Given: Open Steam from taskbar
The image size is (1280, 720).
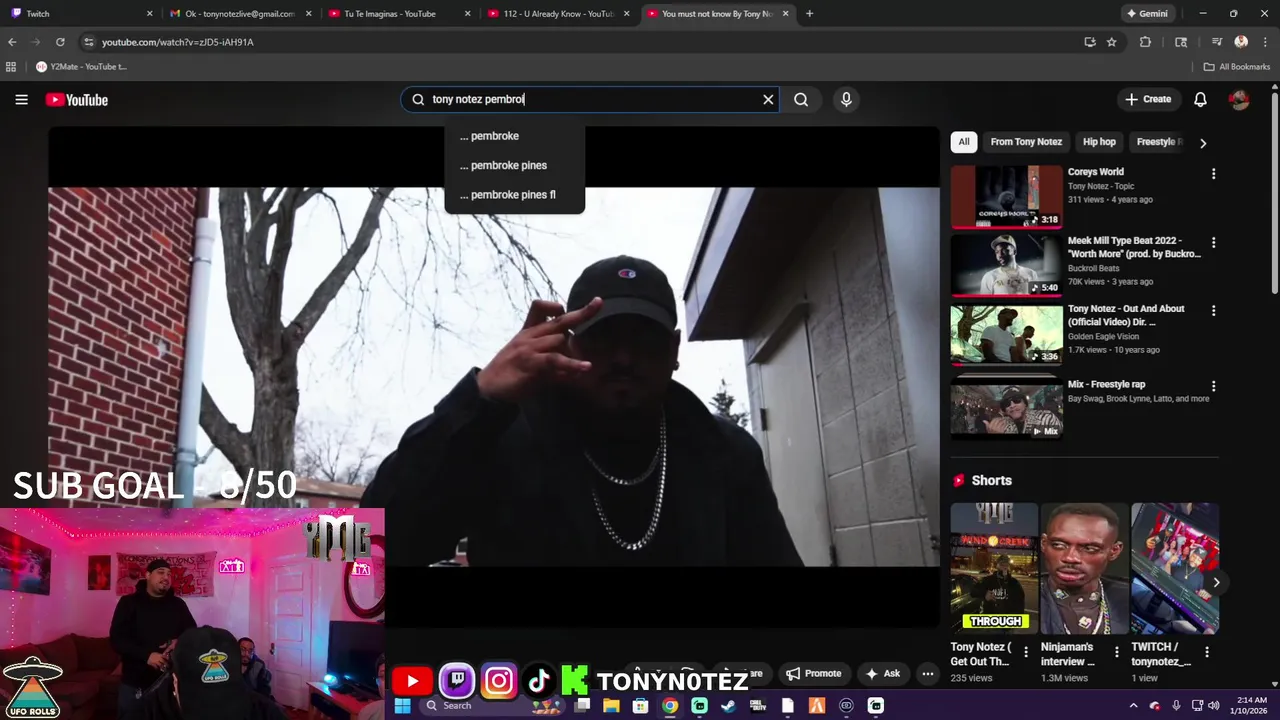Looking at the screenshot, I should (728, 705).
